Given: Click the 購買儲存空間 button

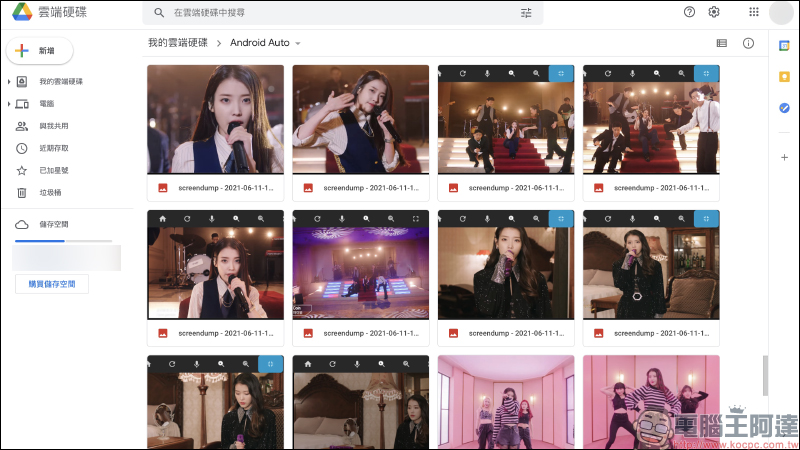Looking at the screenshot, I should point(52,284).
